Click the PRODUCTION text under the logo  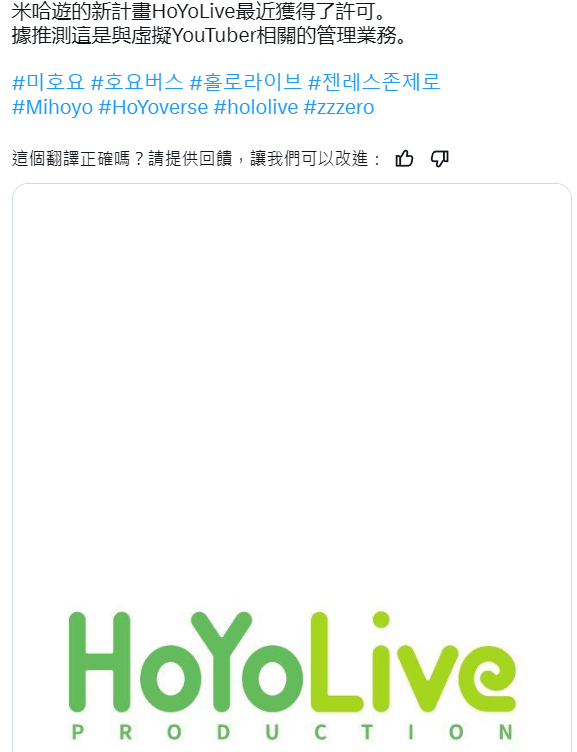click(292, 732)
